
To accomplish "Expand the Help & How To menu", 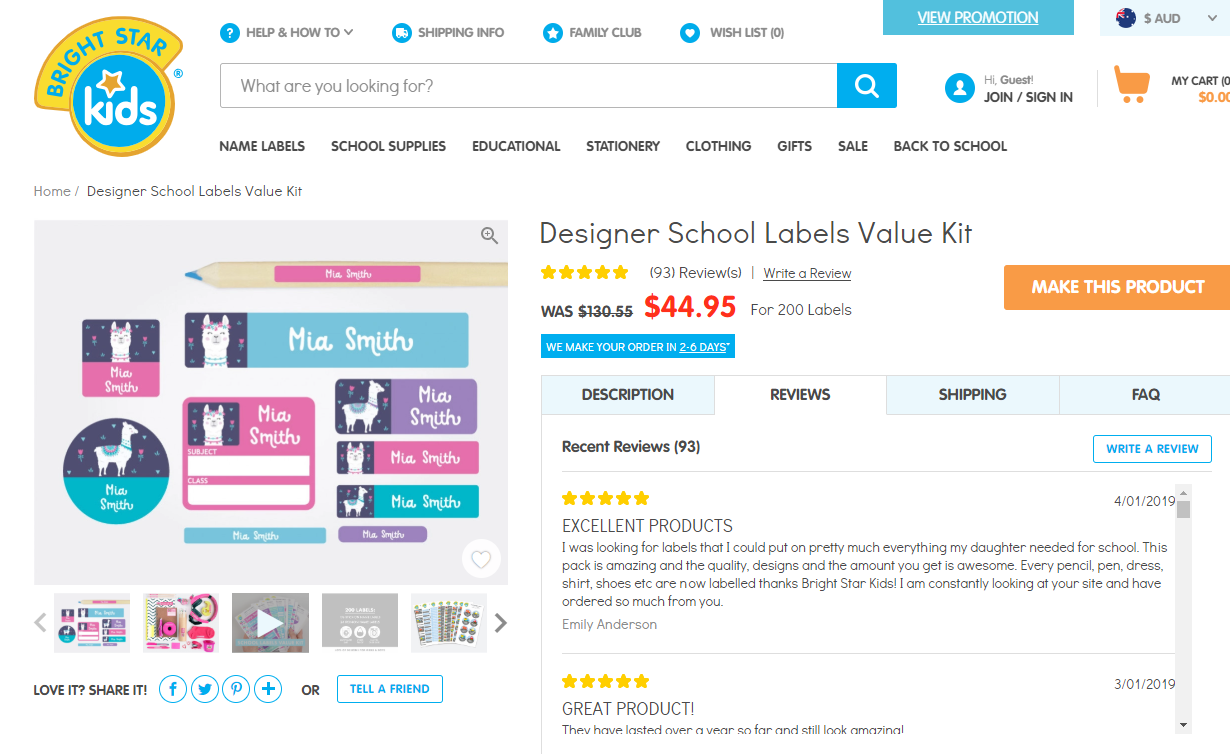I will [x=300, y=33].
